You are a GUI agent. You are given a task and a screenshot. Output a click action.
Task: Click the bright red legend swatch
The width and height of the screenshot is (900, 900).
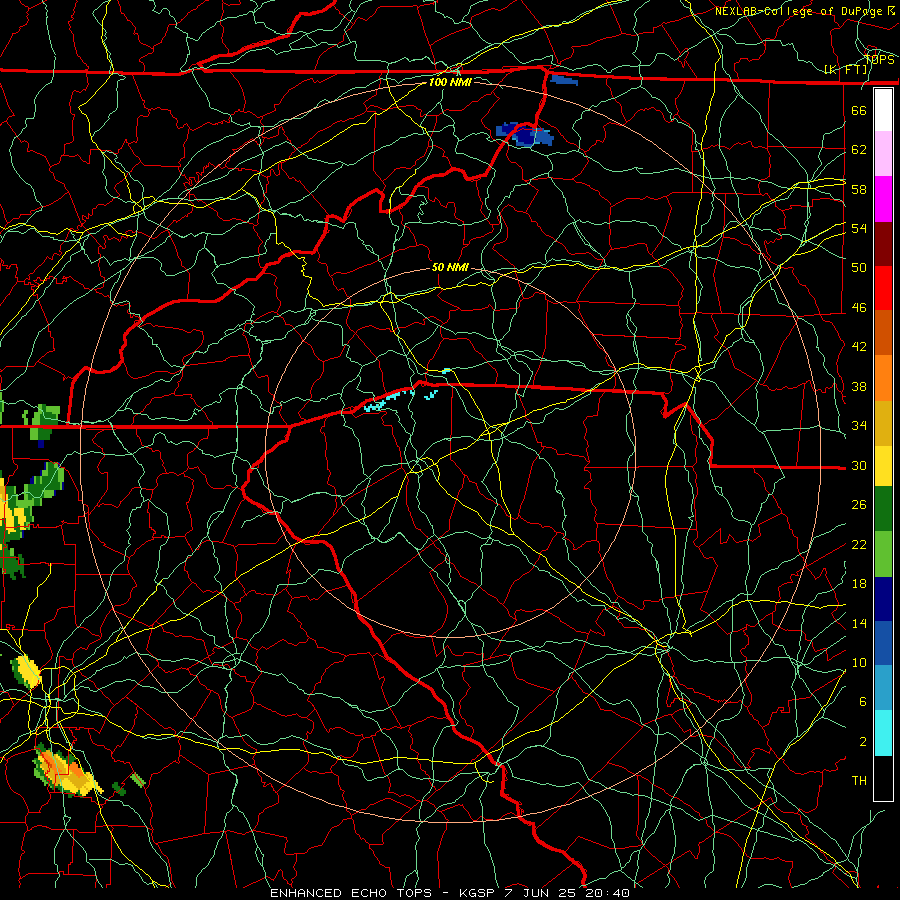(x=883, y=288)
